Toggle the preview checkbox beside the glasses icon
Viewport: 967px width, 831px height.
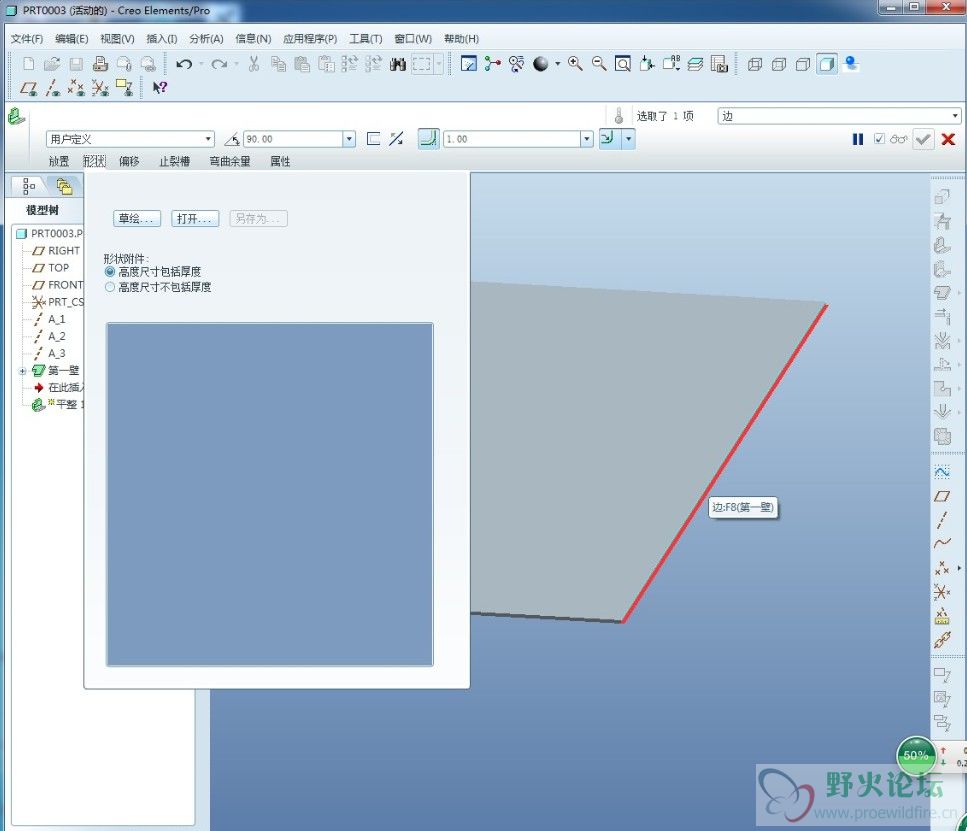[879, 139]
